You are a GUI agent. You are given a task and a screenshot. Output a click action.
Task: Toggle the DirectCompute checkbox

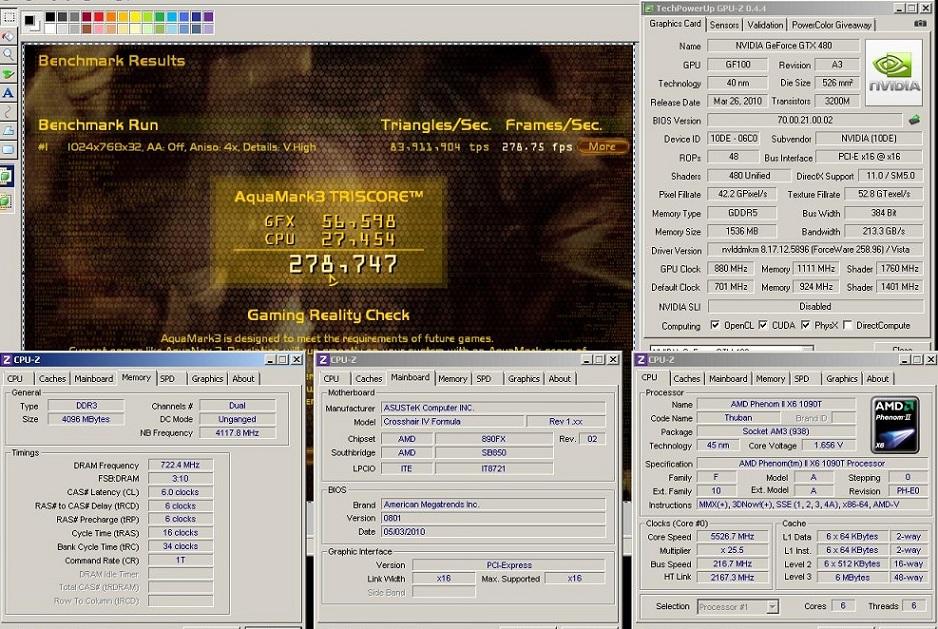pos(847,325)
